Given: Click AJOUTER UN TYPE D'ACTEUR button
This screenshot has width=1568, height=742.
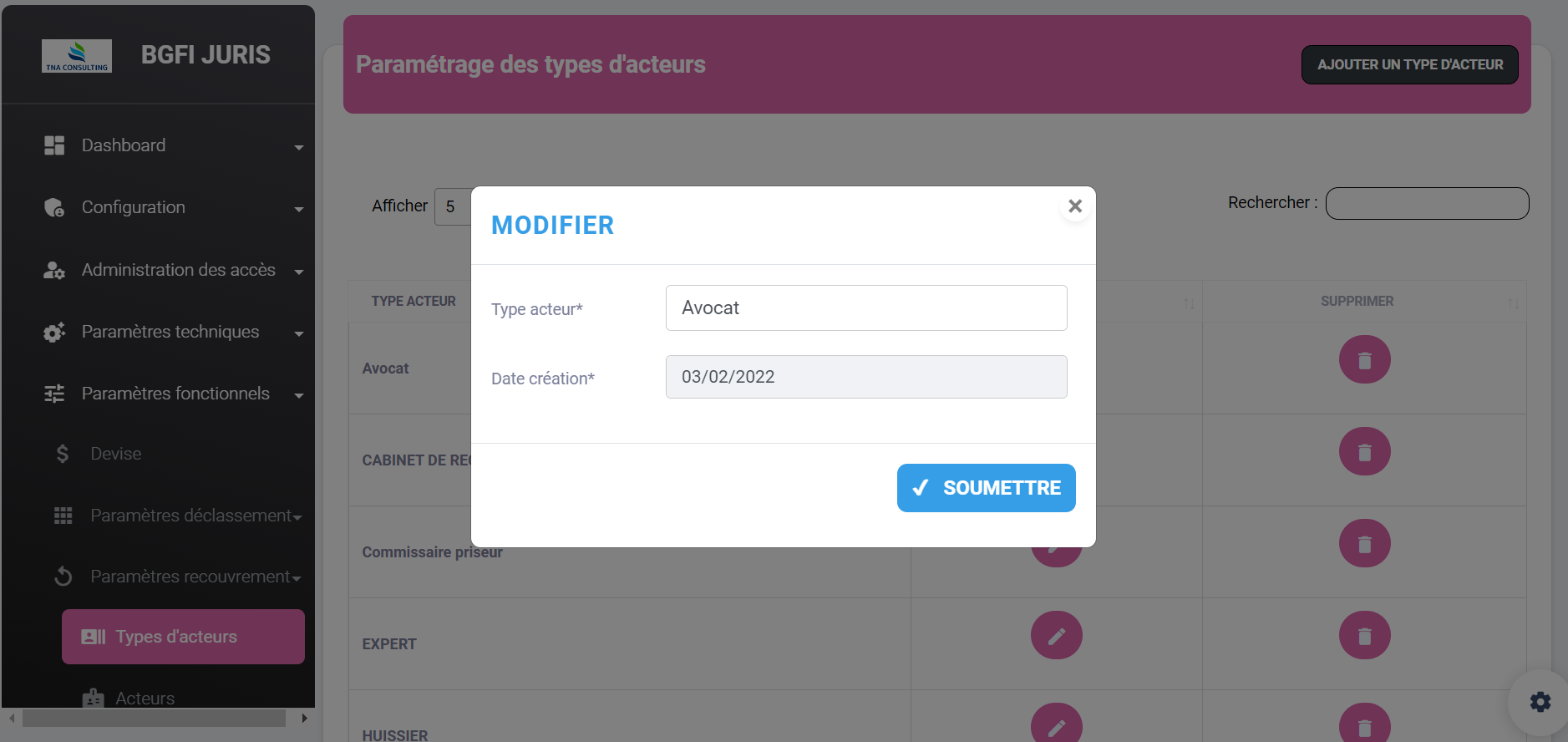Looking at the screenshot, I should click(x=1409, y=64).
